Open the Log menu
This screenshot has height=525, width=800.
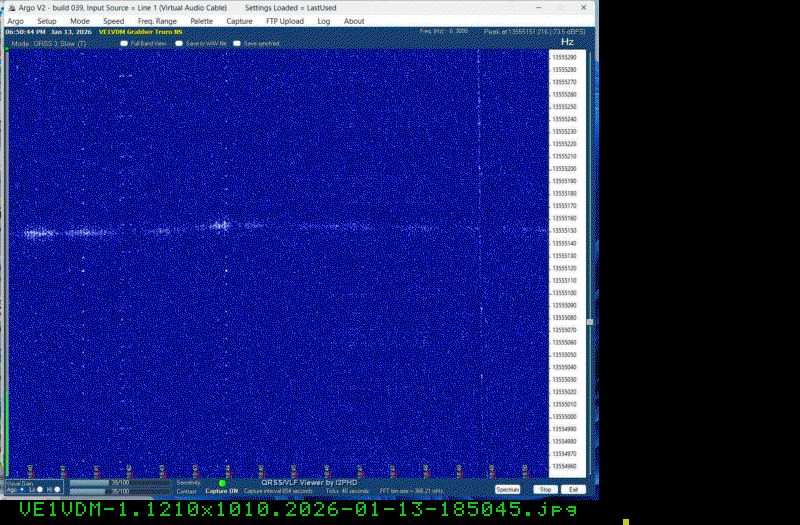tap(324, 21)
